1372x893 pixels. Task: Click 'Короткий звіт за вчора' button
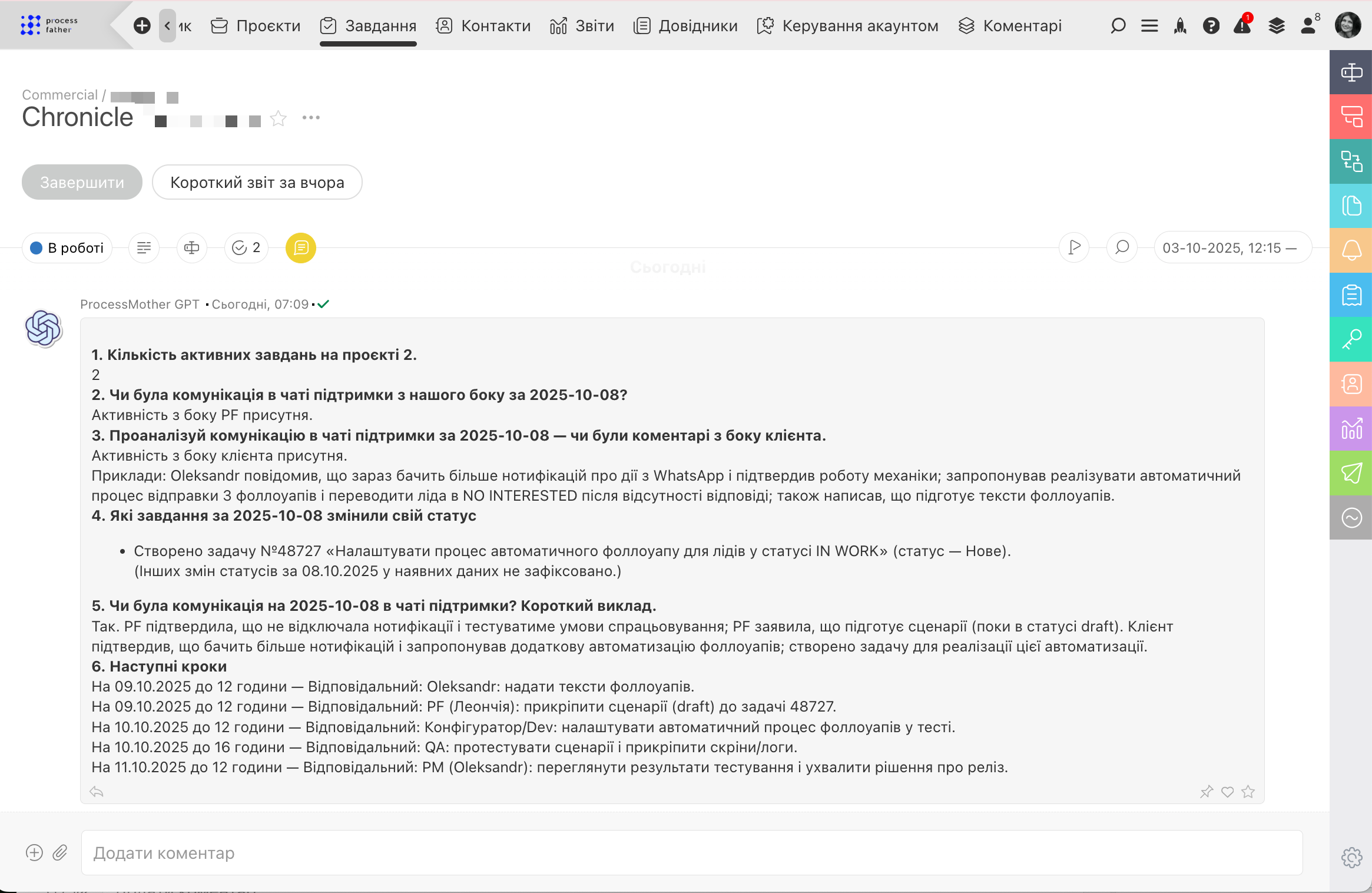pyautogui.click(x=257, y=182)
